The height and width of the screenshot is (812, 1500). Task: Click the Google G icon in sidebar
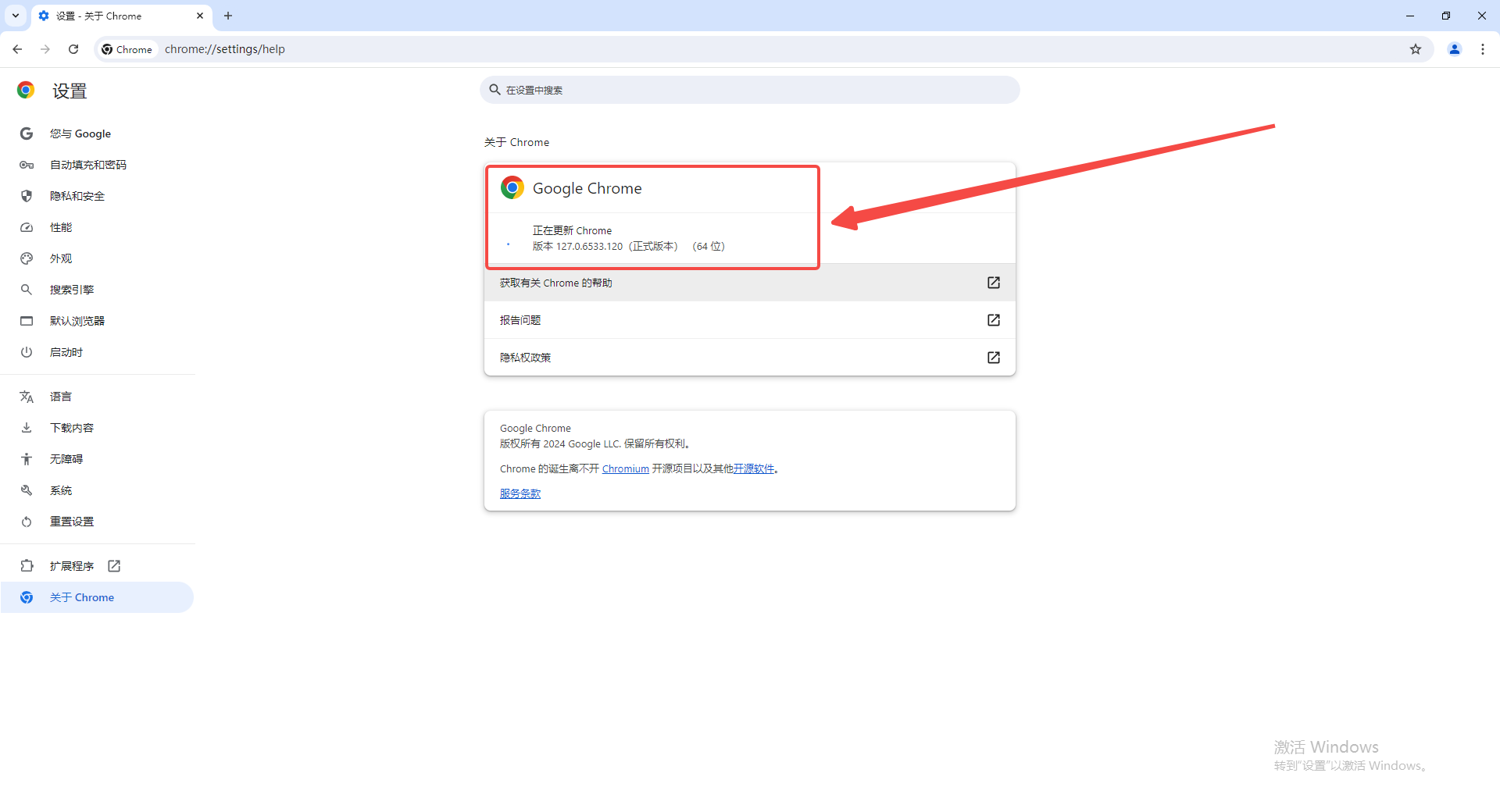[27, 134]
